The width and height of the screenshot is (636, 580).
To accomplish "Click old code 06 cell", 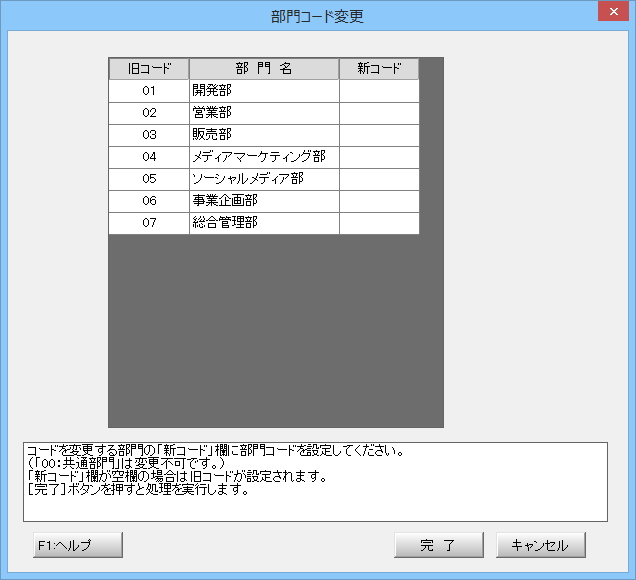I will [149, 201].
